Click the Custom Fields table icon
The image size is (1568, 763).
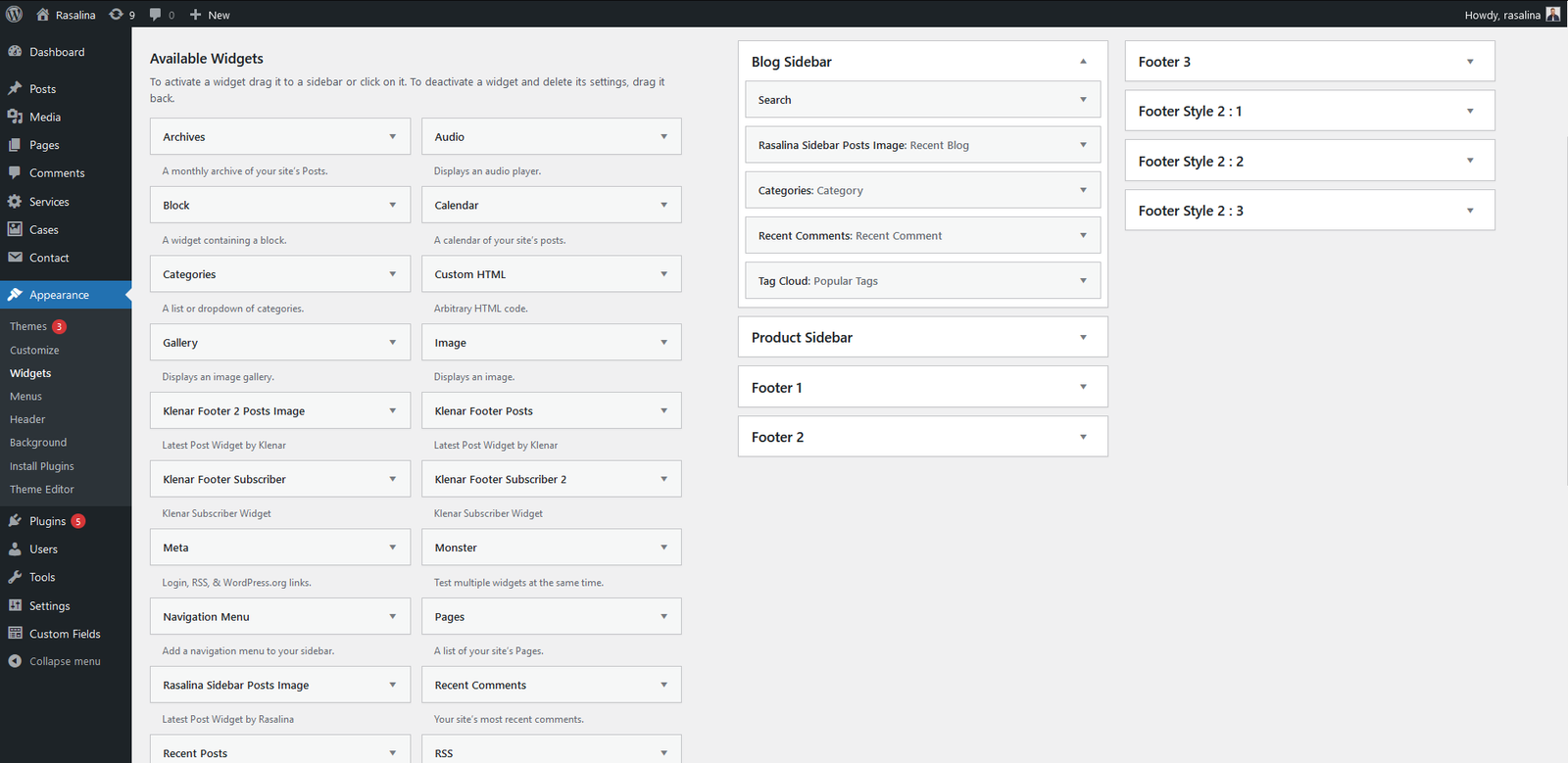[x=15, y=634]
